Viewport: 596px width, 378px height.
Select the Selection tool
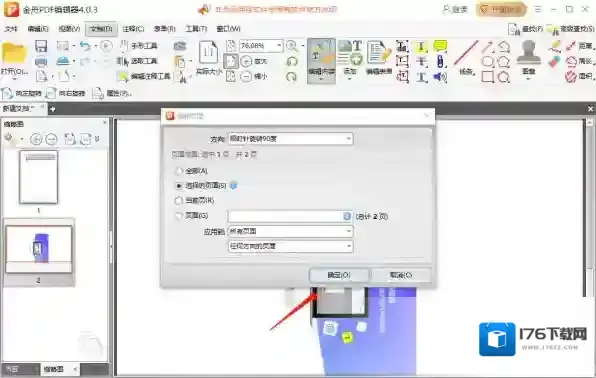138,61
